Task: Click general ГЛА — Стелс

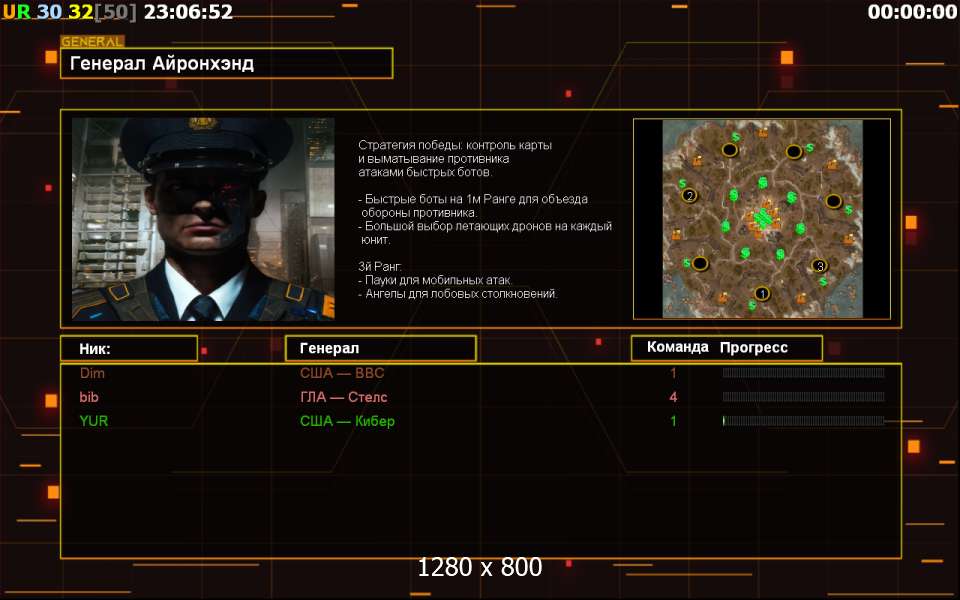Action: (343, 397)
